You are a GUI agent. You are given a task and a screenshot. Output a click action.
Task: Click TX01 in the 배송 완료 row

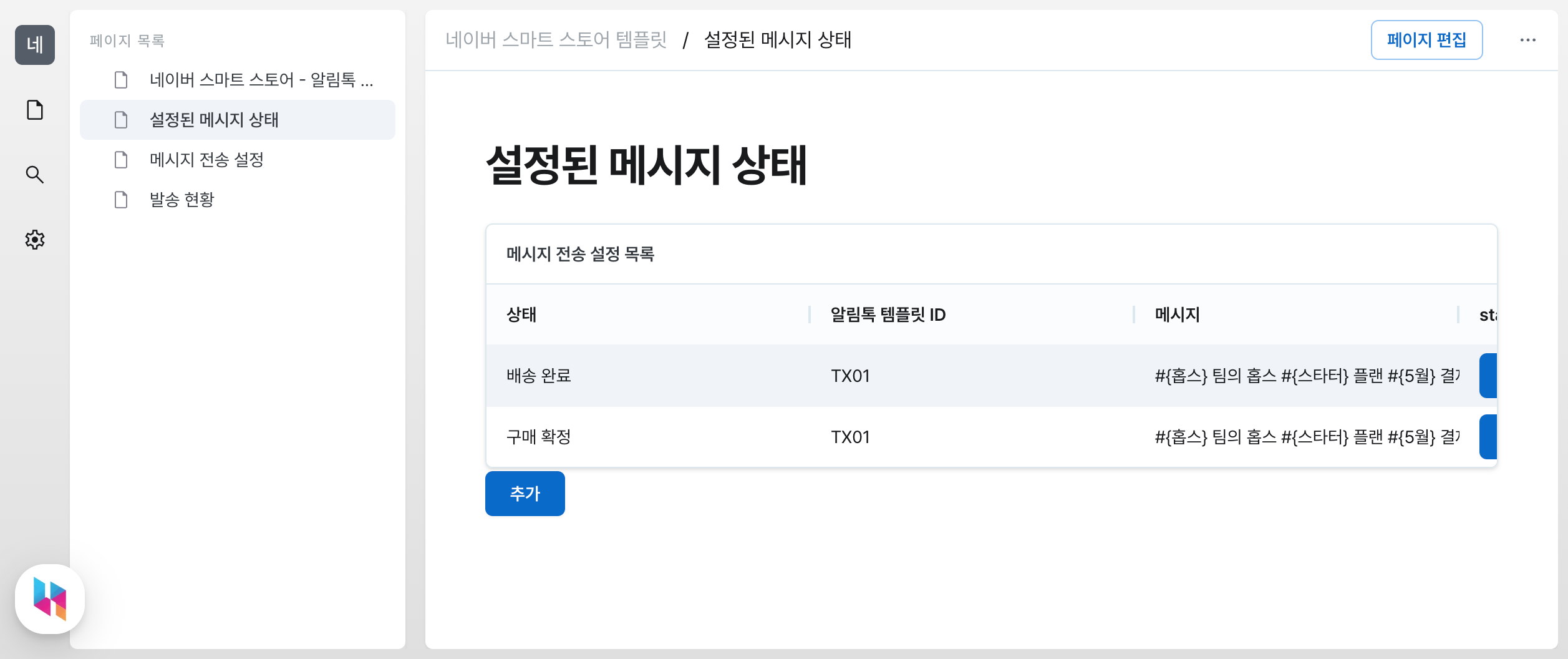pos(850,376)
